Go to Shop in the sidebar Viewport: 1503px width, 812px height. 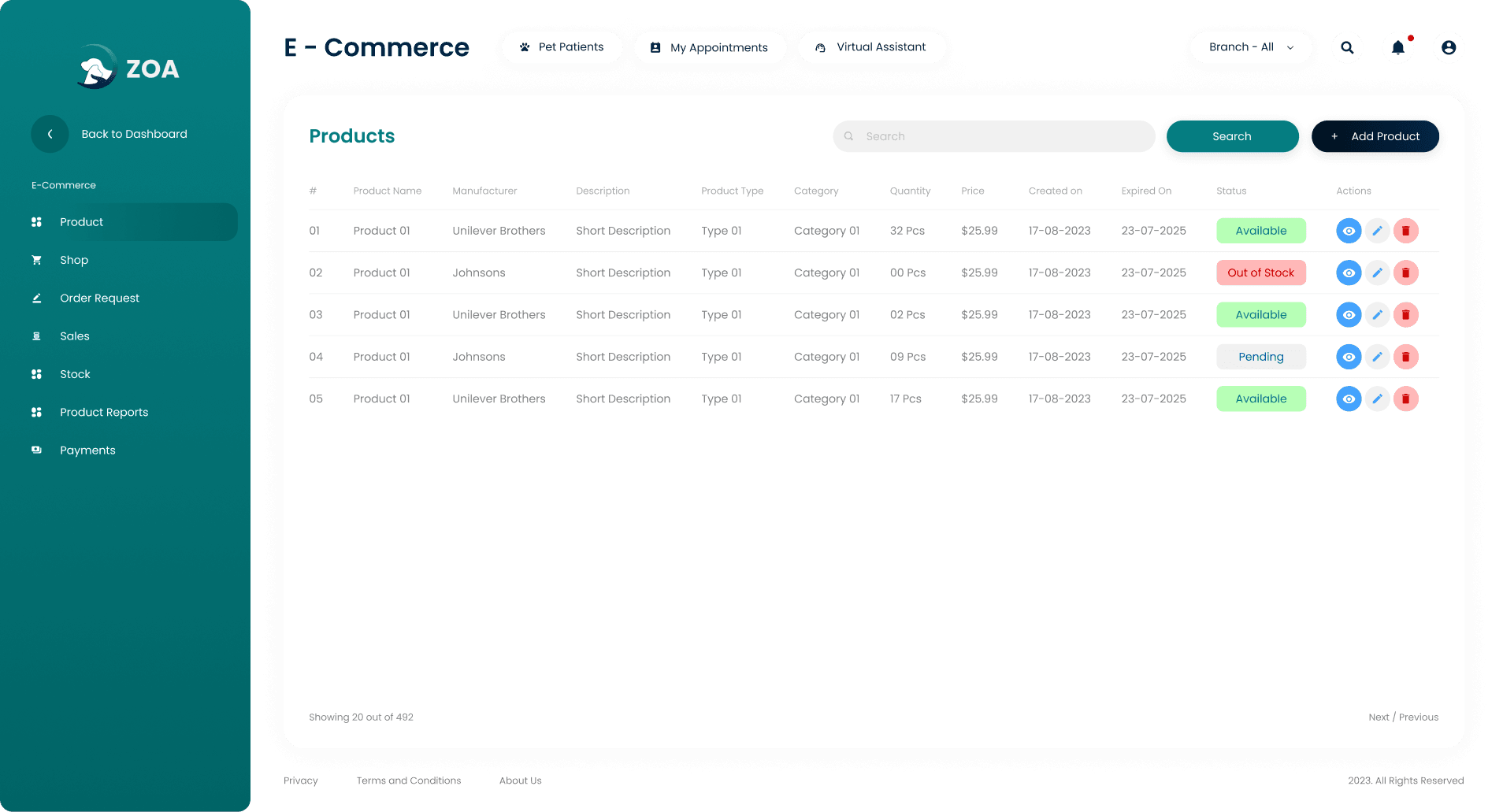(74, 260)
